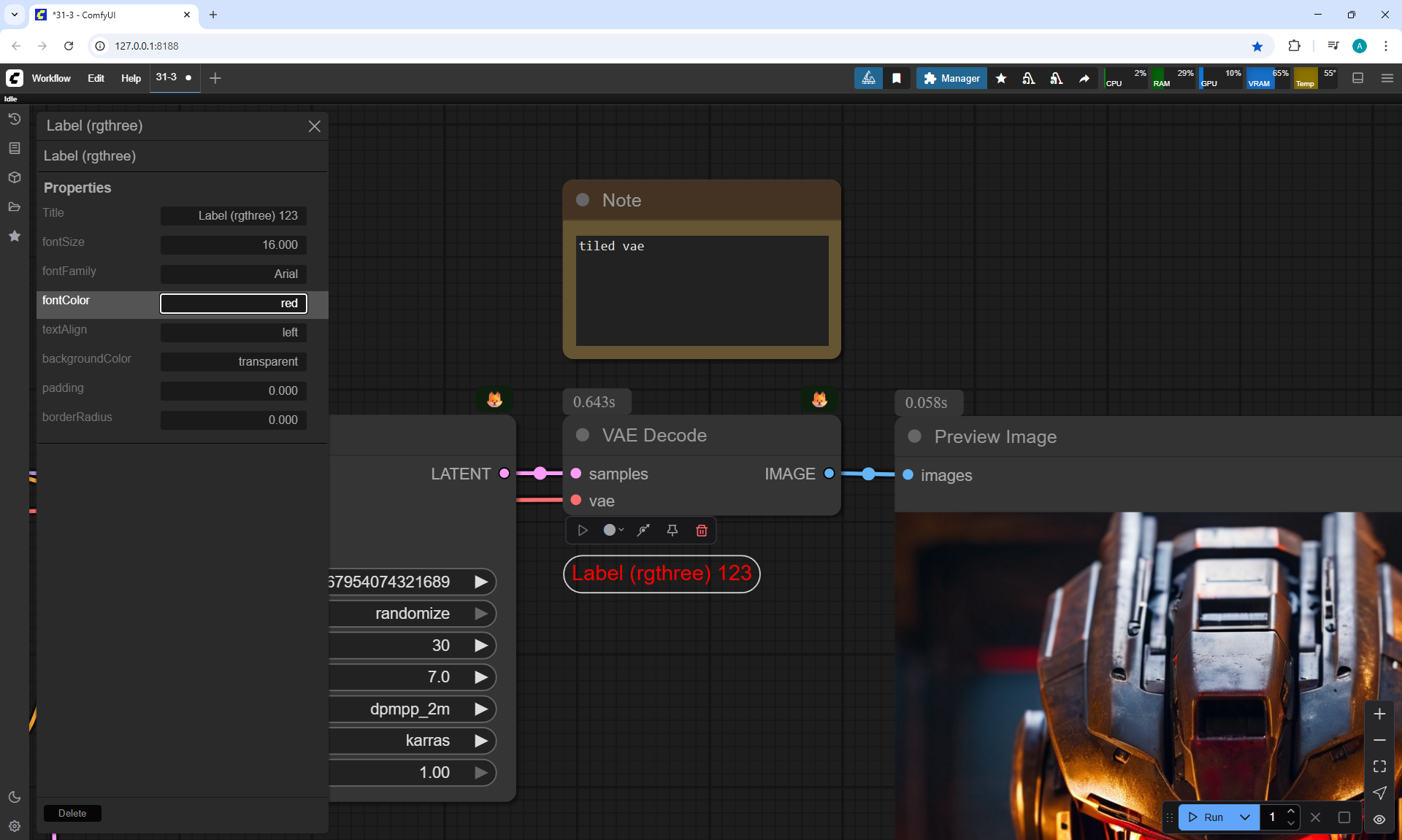
Task: Open node color dropdown in toolbox
Action: [x=613, y=531]
